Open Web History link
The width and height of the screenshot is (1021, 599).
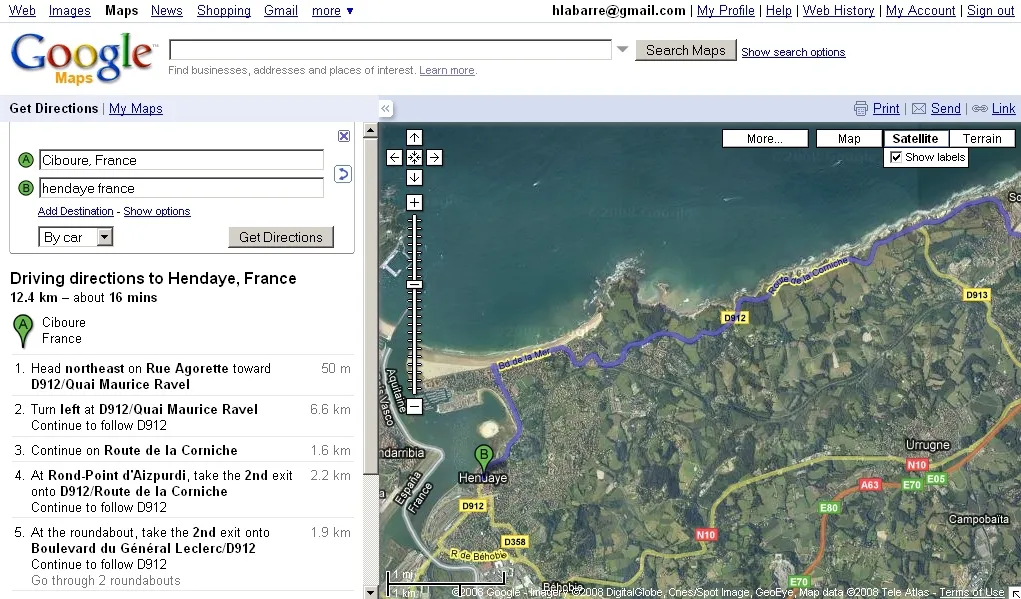[x=839, y=10]
